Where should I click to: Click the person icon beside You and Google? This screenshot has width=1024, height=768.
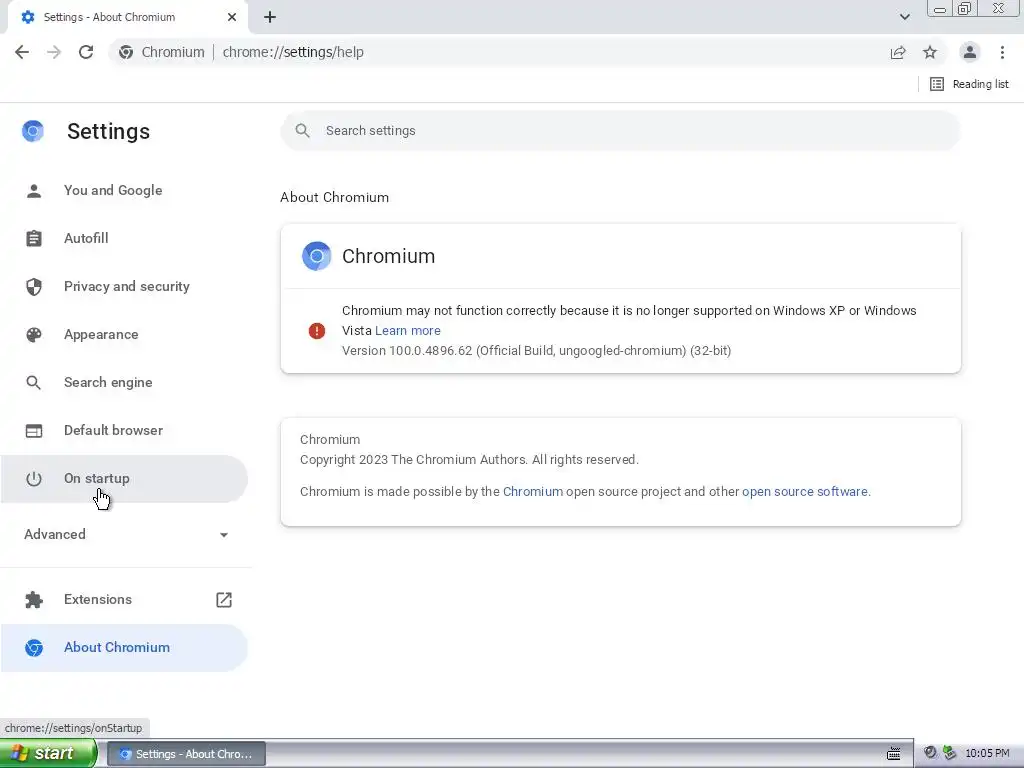click(x=34, y=190)
